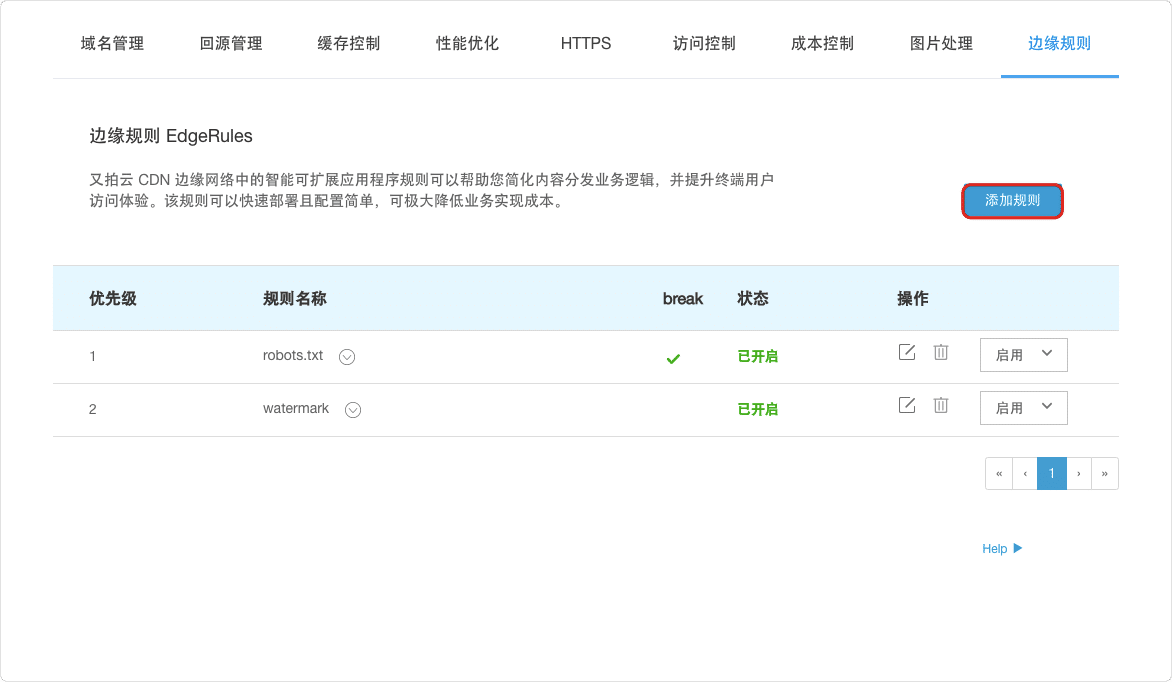Image resolution: width=1172 pixels, height=682 pixels.
Task: Click the 边缘规则 EdgeRules heading
Action: click(171, 136)
